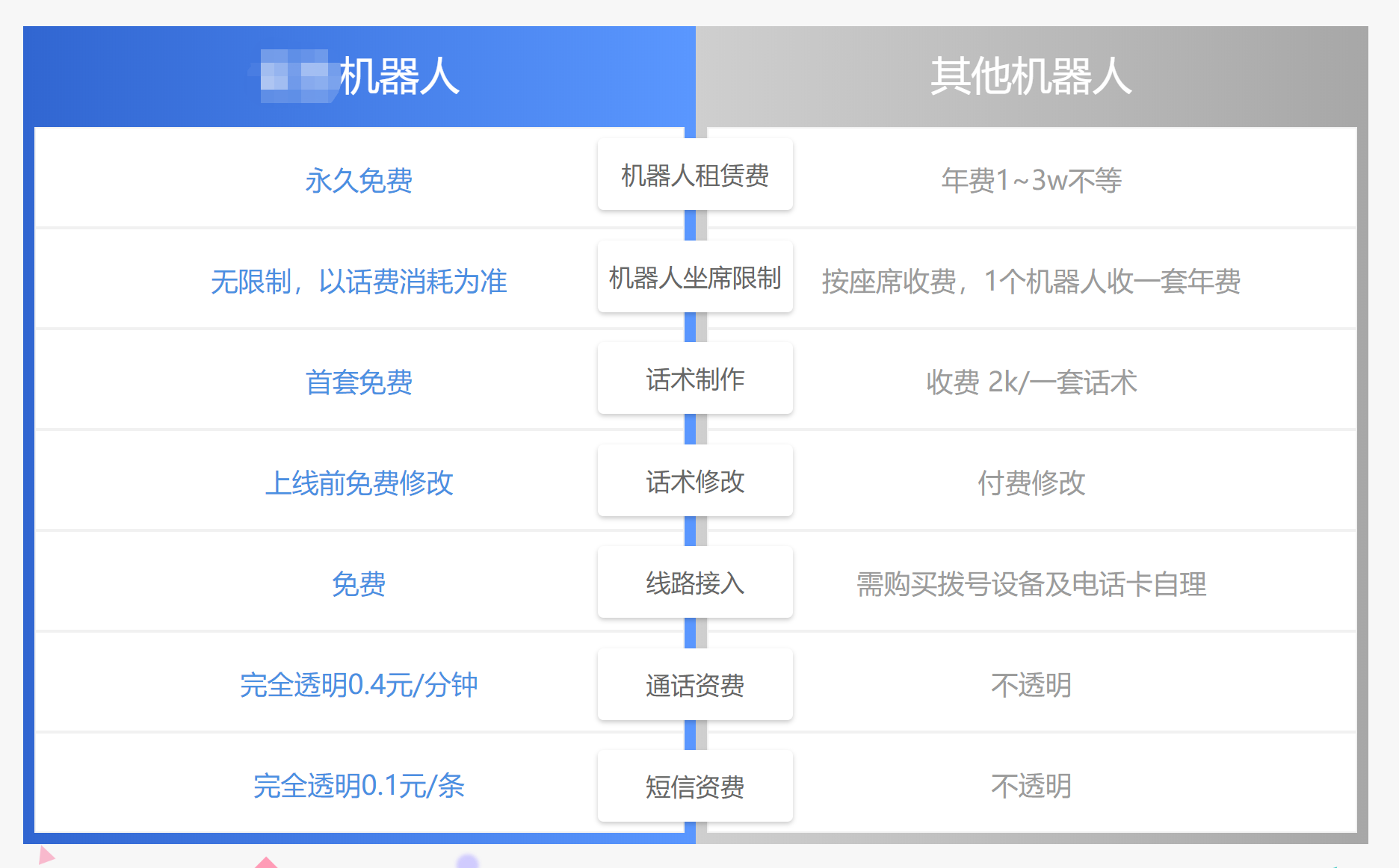This screenshot has height=868, width=1399.
Task: Click '年费1~3w不等' text
Action: [1031, 180]
